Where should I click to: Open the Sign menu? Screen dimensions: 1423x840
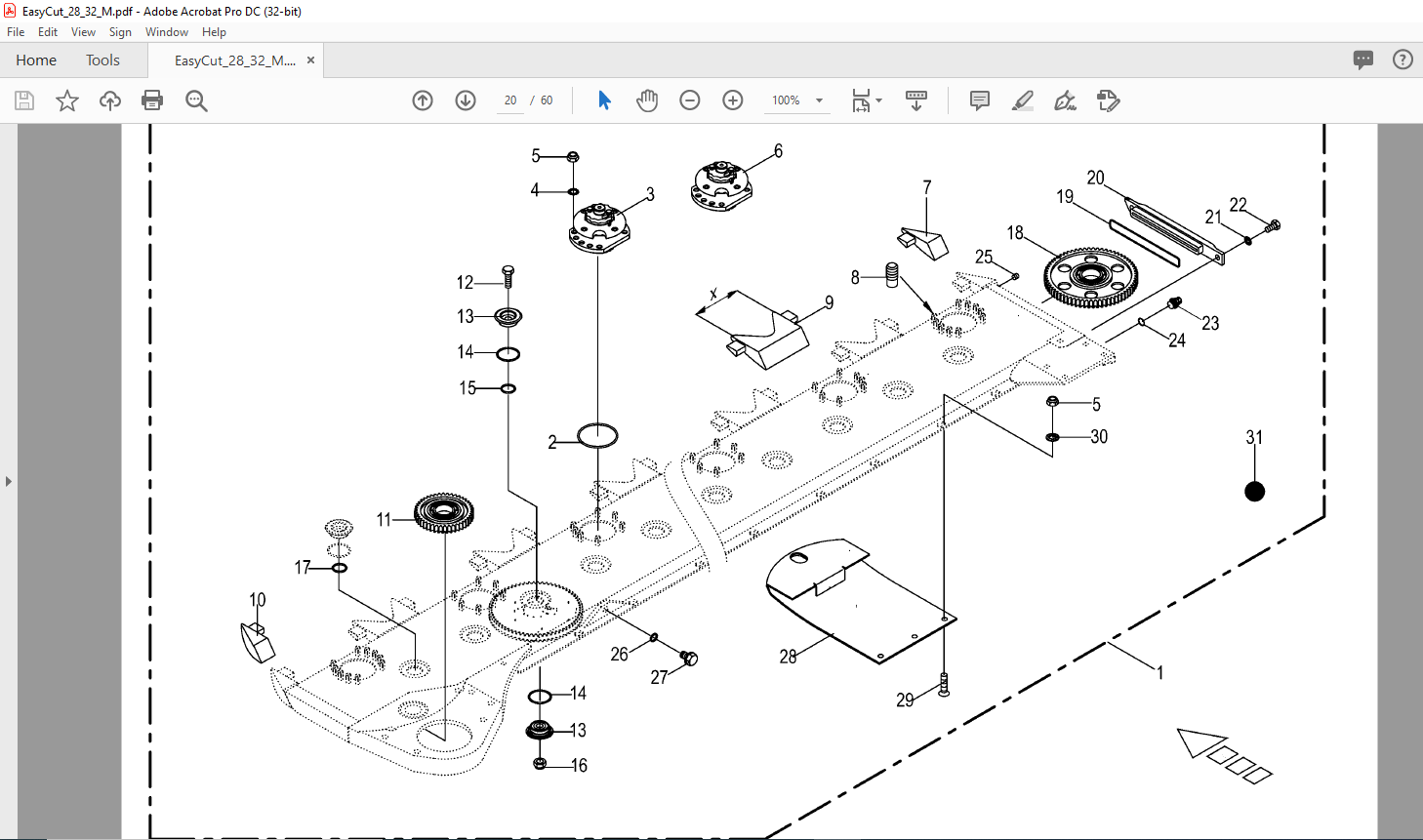(x=120, y=32)
